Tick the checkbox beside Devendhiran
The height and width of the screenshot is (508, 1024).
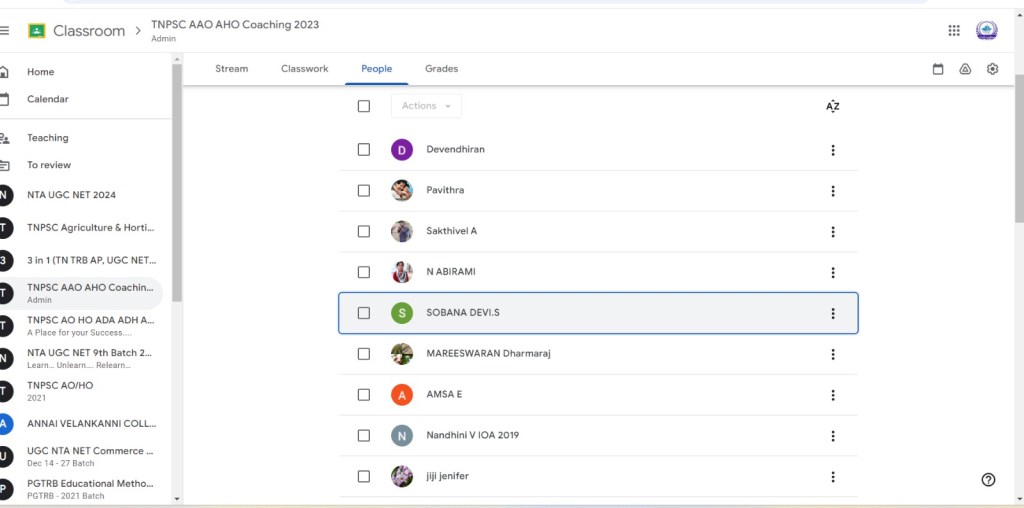[364, 150]
